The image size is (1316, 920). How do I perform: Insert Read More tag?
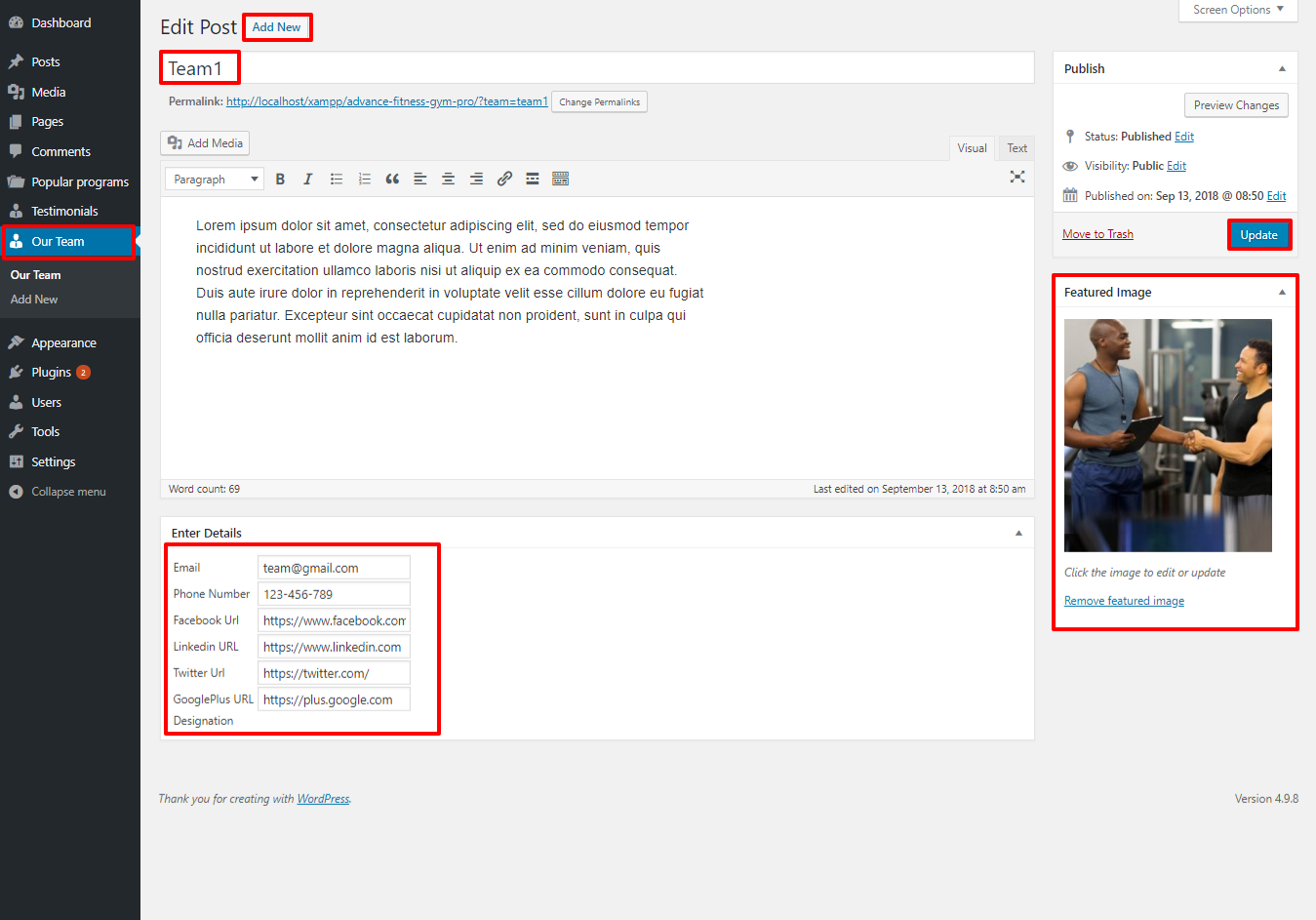533,180
